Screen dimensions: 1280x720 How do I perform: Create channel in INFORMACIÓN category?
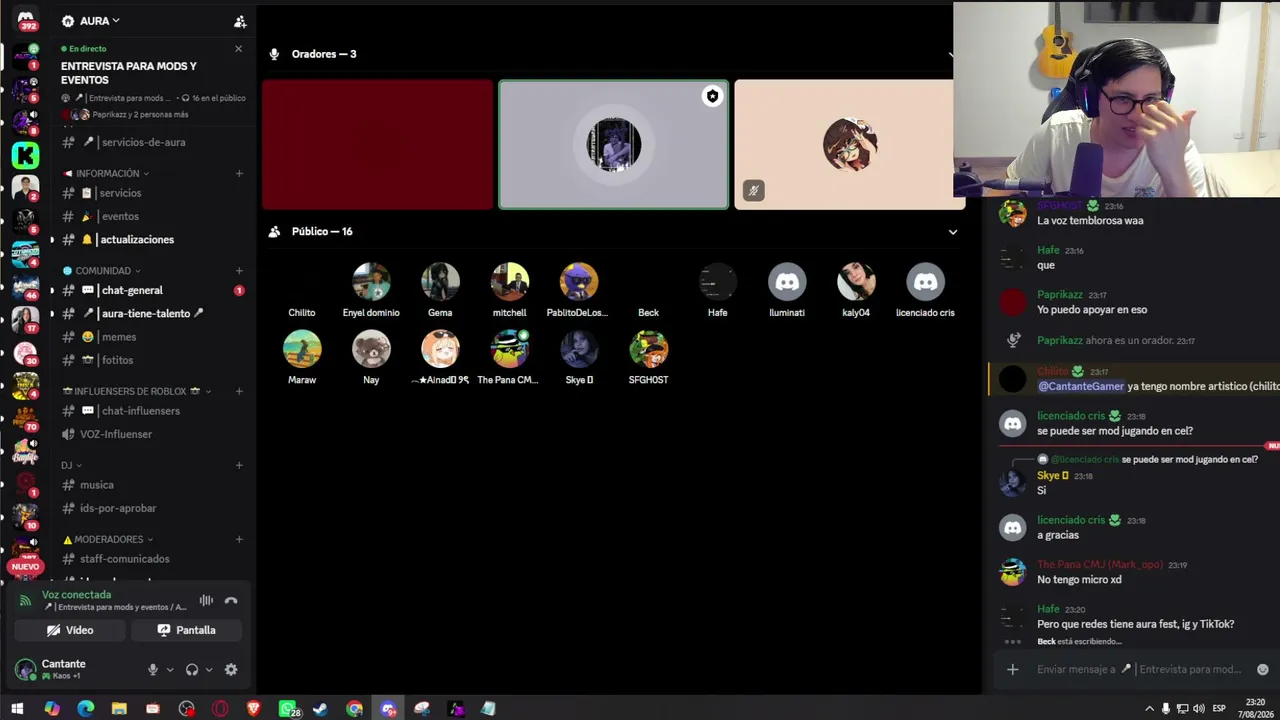pos(239,173)
